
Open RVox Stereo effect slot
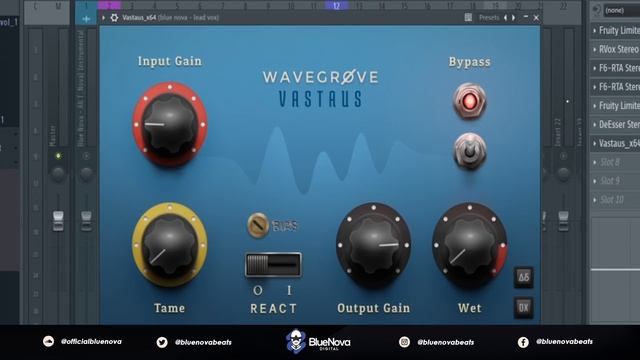(x=616, y=49)
